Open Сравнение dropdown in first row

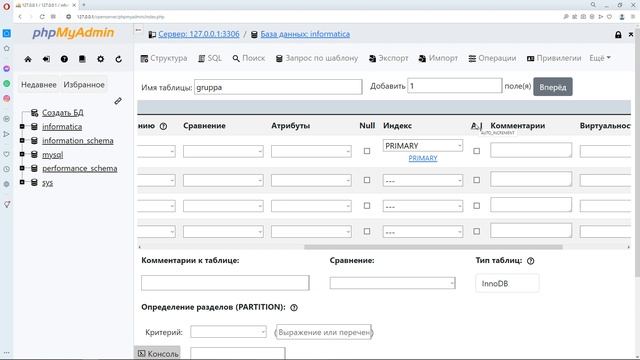click(223, 151)
